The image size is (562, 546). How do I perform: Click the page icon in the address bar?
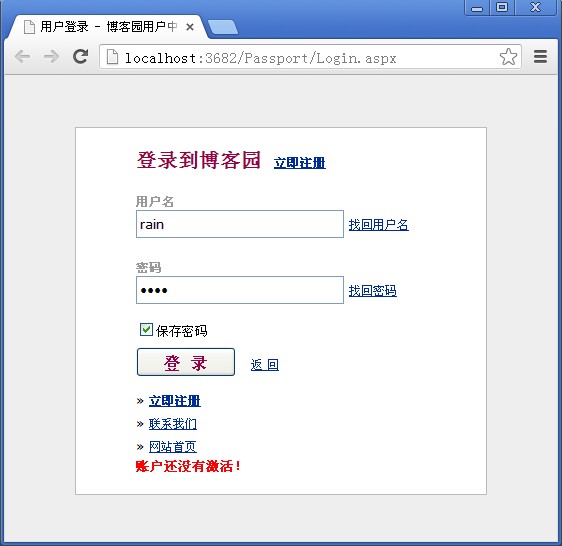[112, 57]
